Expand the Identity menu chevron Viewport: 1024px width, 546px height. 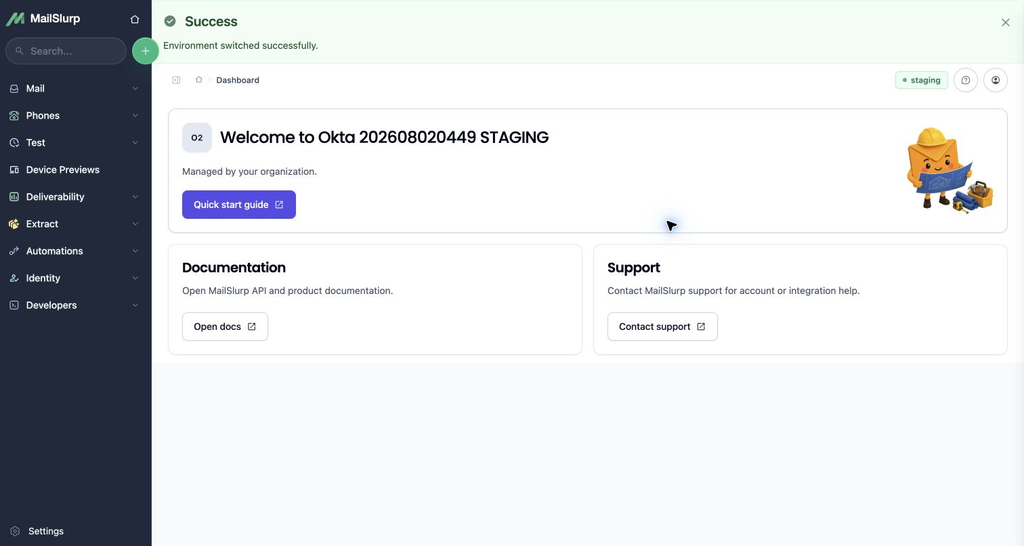pyautogui.click(x=135, y=278)
